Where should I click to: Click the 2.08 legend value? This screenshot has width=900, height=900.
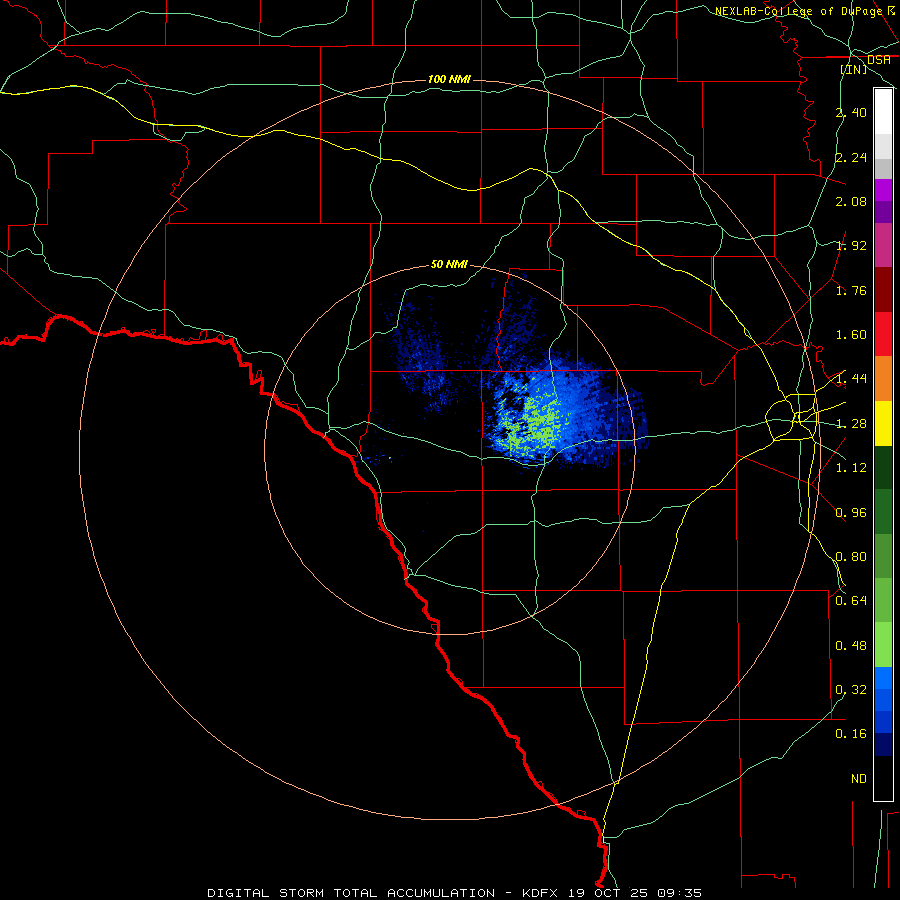(x=851, y=201)
